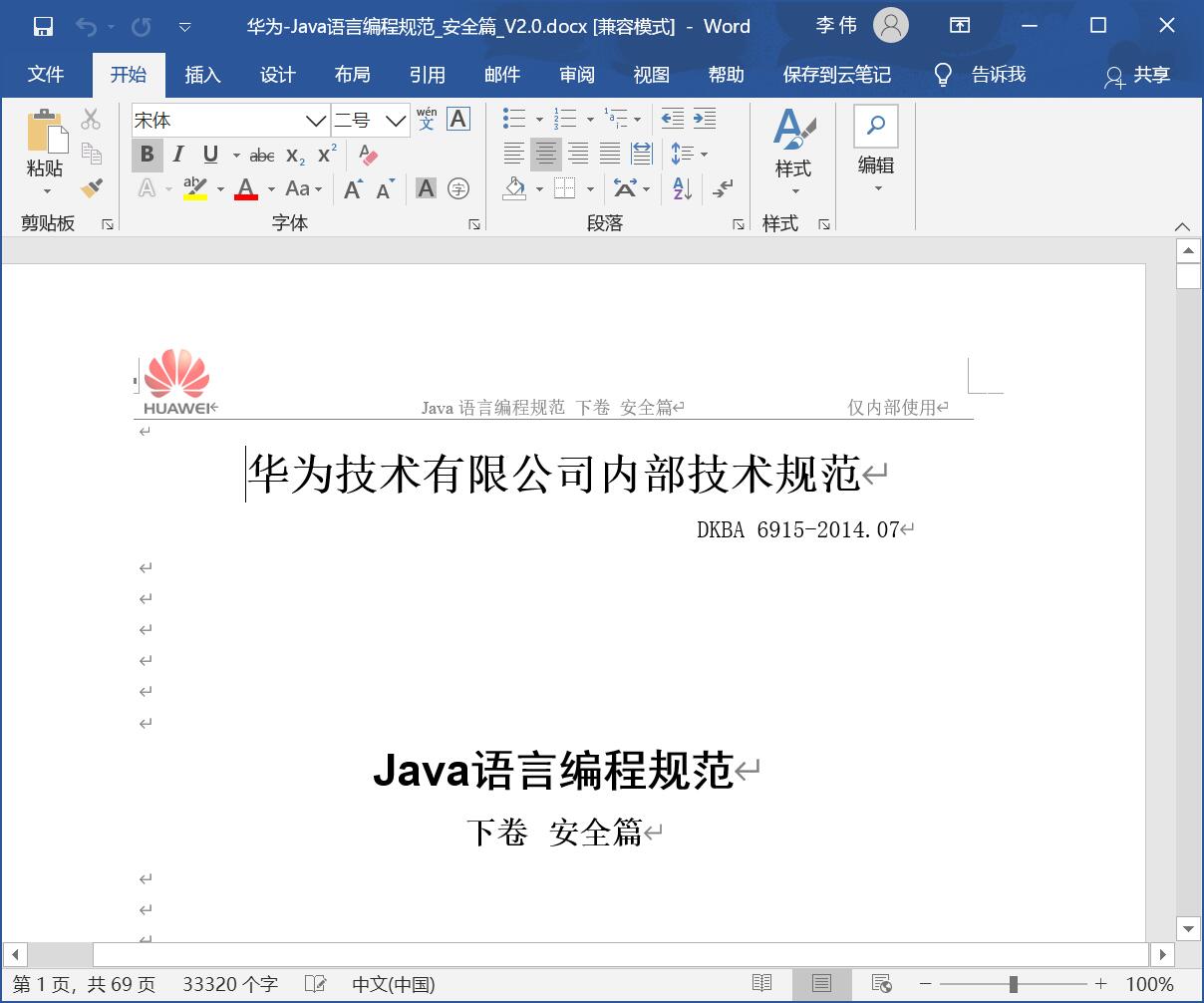
Task: Save the document with the floppy icon
Action: [x=43, y=27]
